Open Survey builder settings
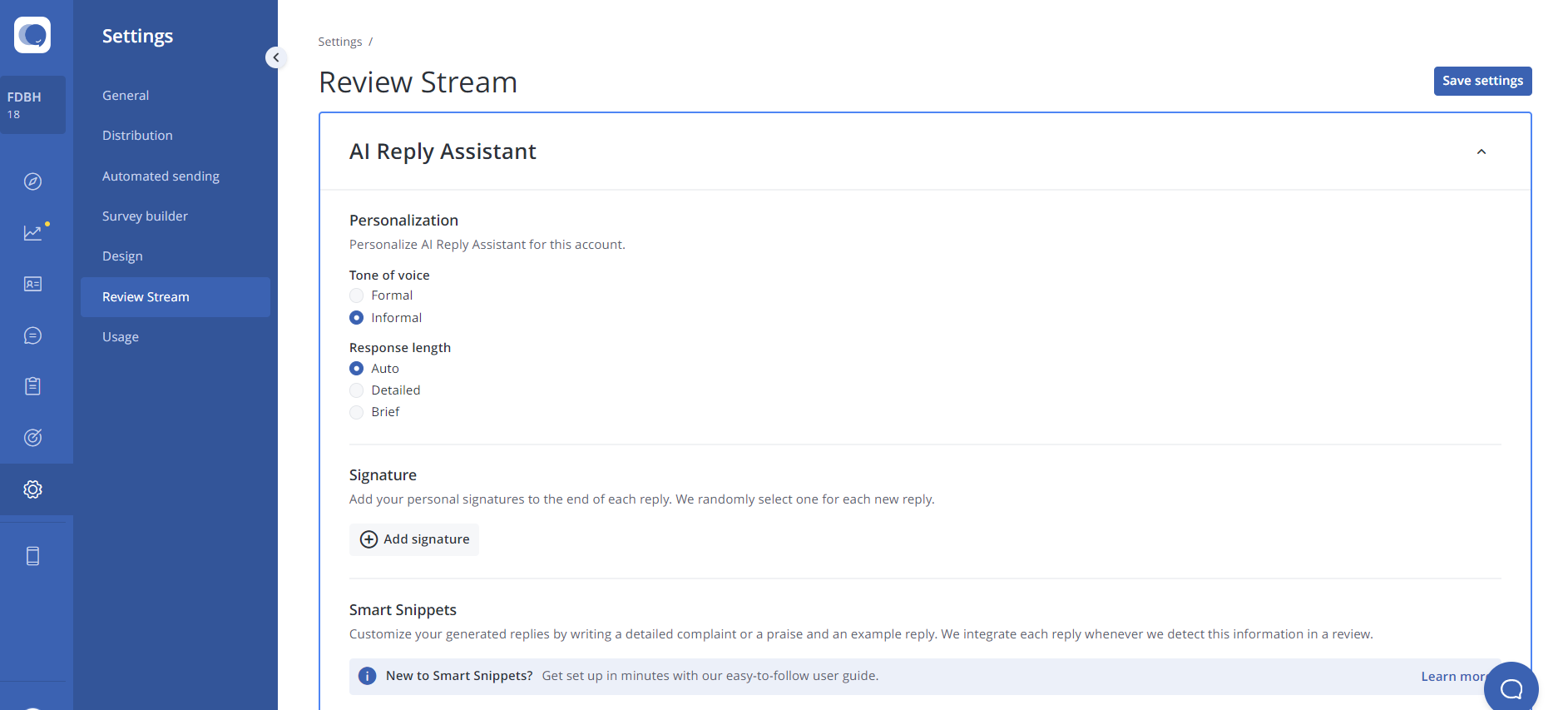1568x710 pixels. (x=145, y=216)
